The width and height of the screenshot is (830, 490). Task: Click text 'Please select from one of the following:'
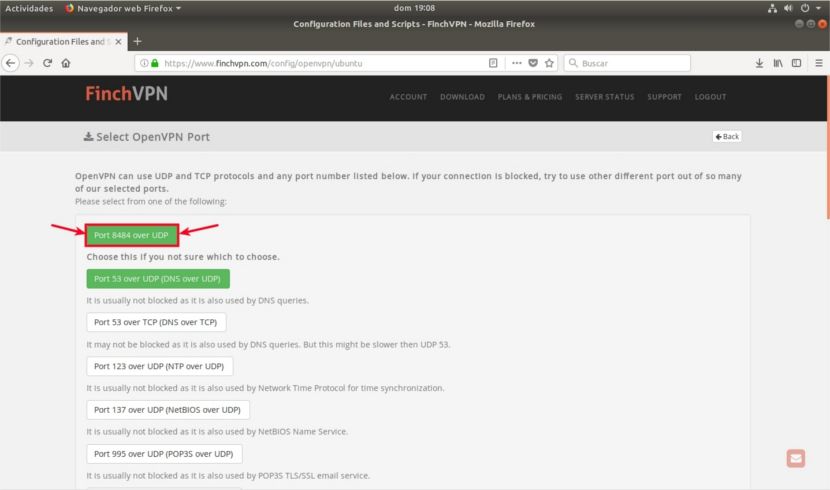[x=151, y=202]
